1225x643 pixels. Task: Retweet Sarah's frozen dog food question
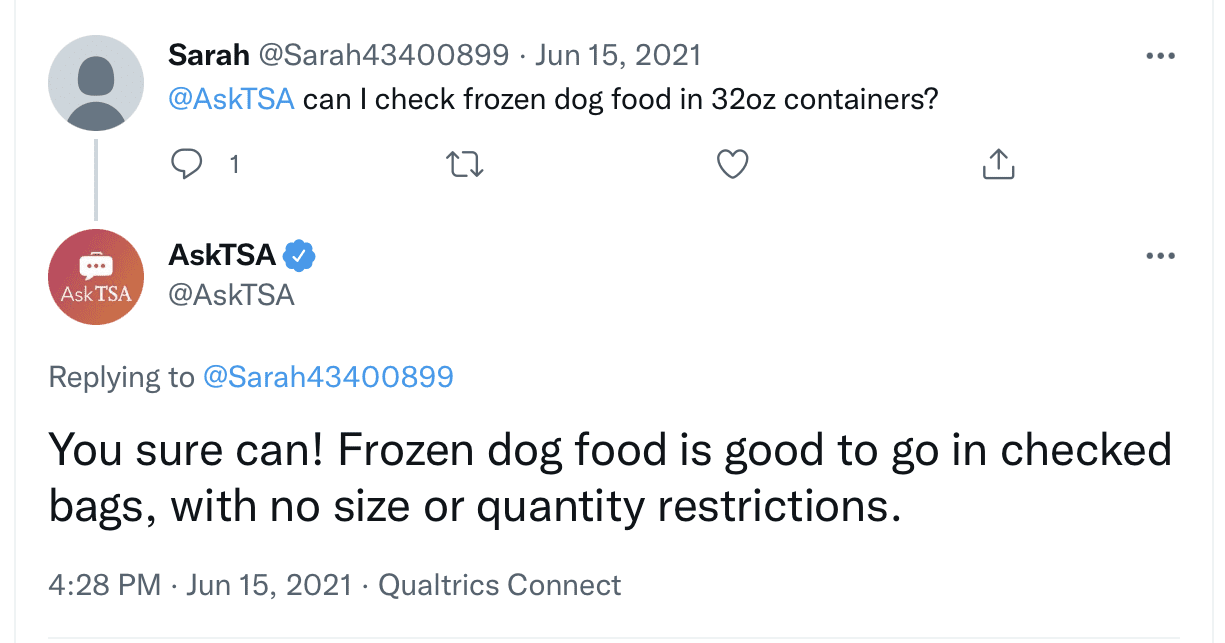[463, 164]
